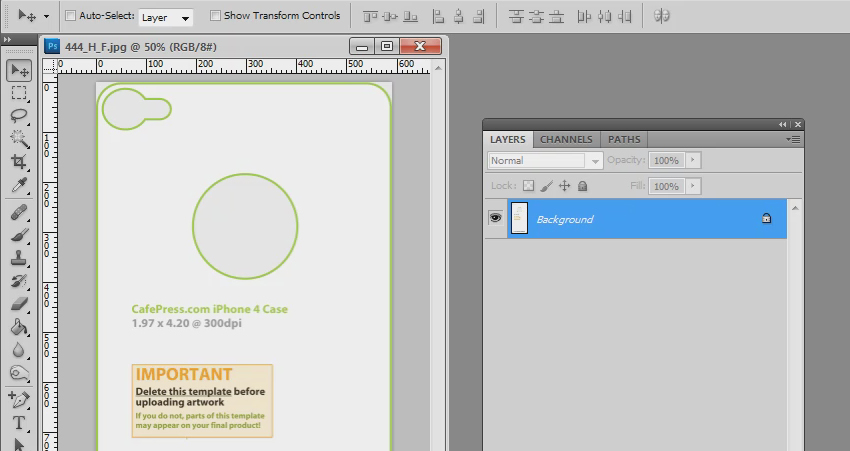
Task: Click Align Right Edges icon
Action: click(479, 16)
